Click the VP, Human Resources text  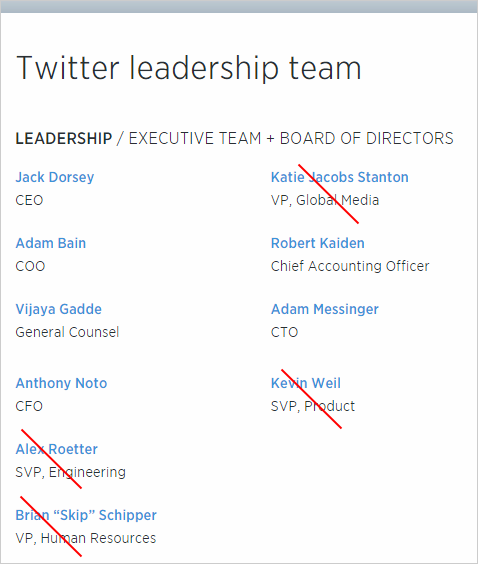point(86,538)
